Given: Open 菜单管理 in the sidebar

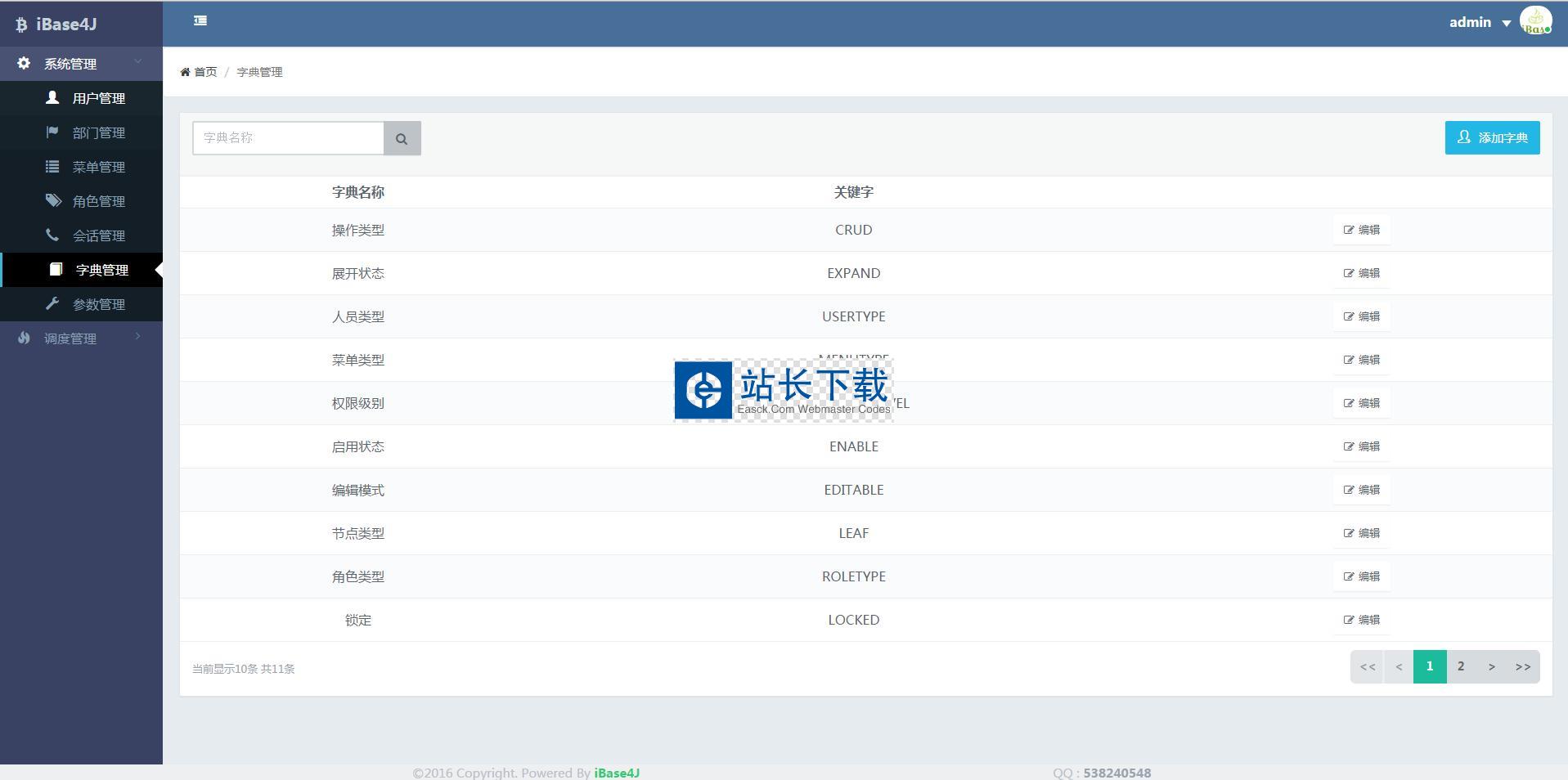Looking at the screenshot, I should click(98, 167).
